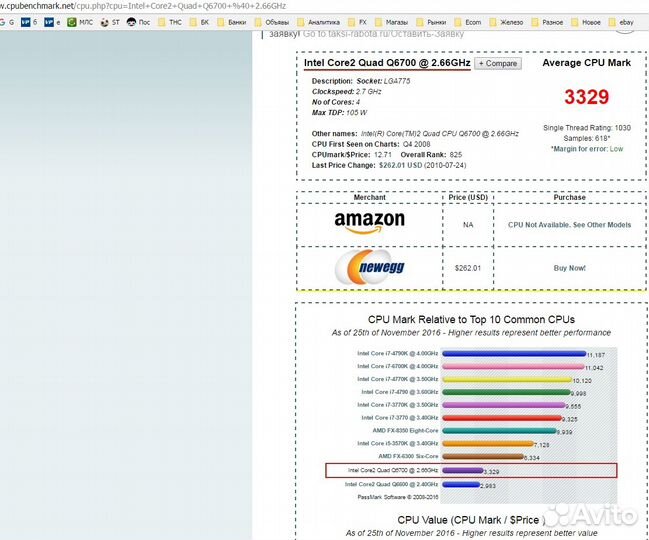The width and height of the screenshot is (649, 540).
Task: Open the Объявы bookmark folder
Action: [x=272, y=22]
